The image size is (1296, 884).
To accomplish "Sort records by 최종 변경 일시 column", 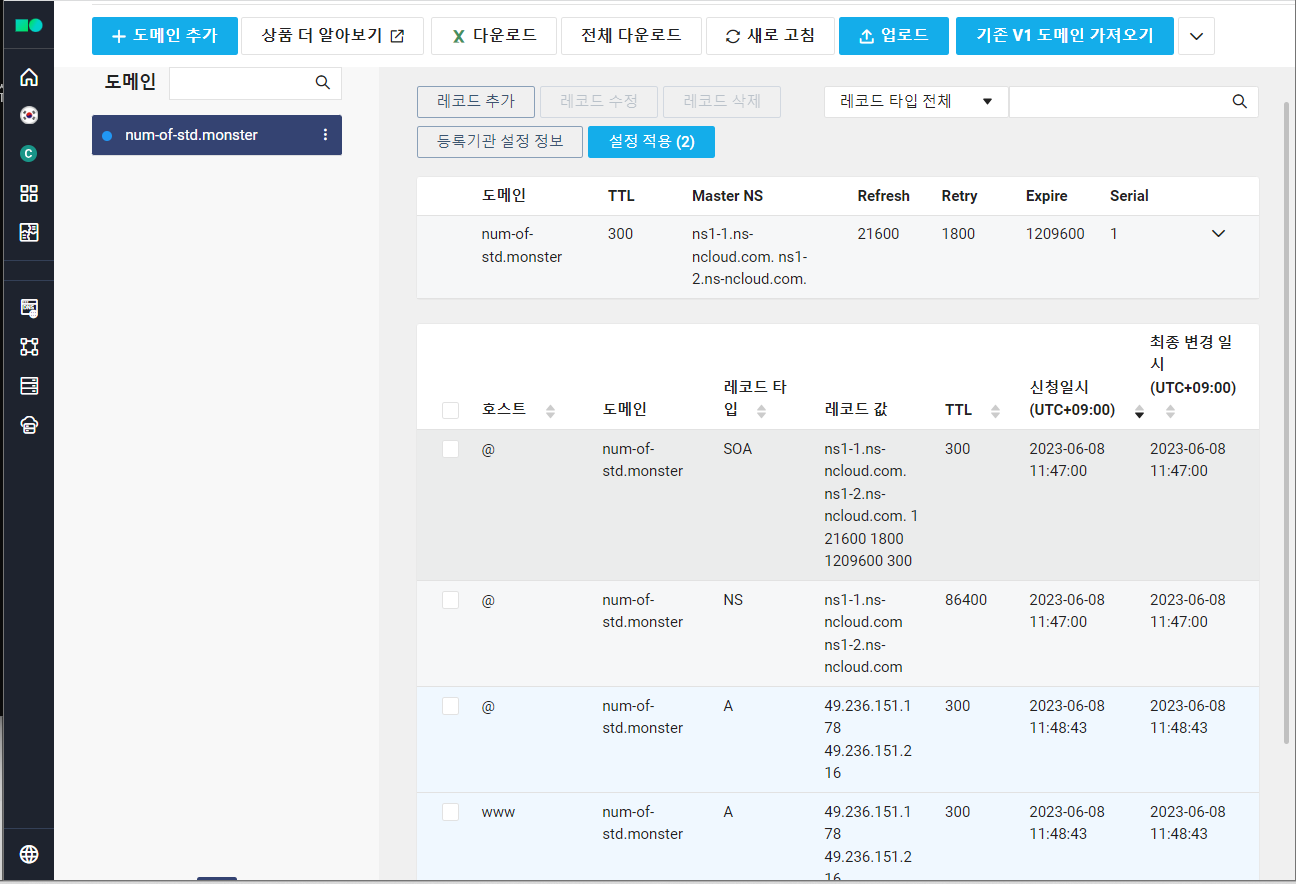I will pos(1170,410).
